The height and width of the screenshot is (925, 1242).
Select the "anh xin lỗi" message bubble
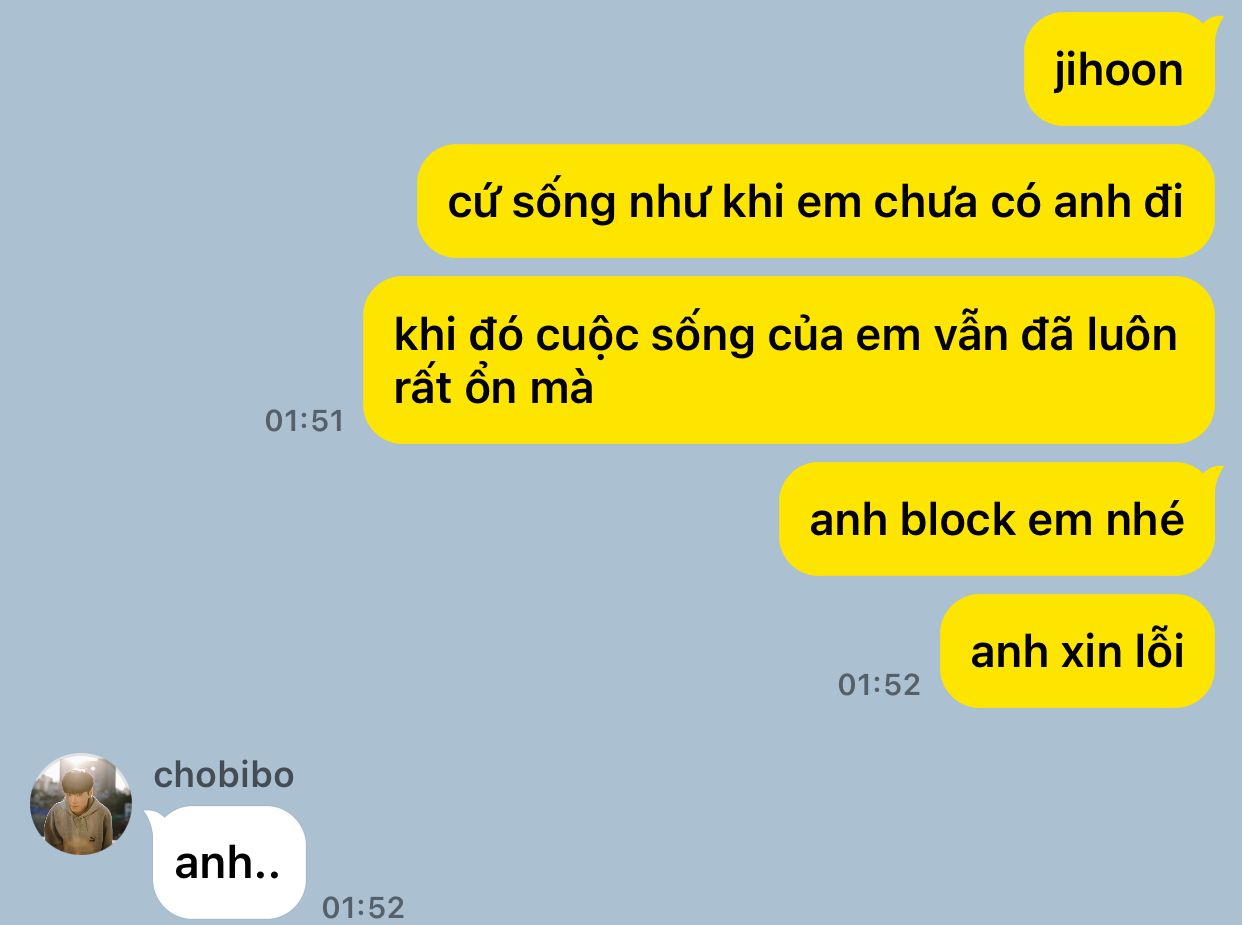pos(1077,651)
